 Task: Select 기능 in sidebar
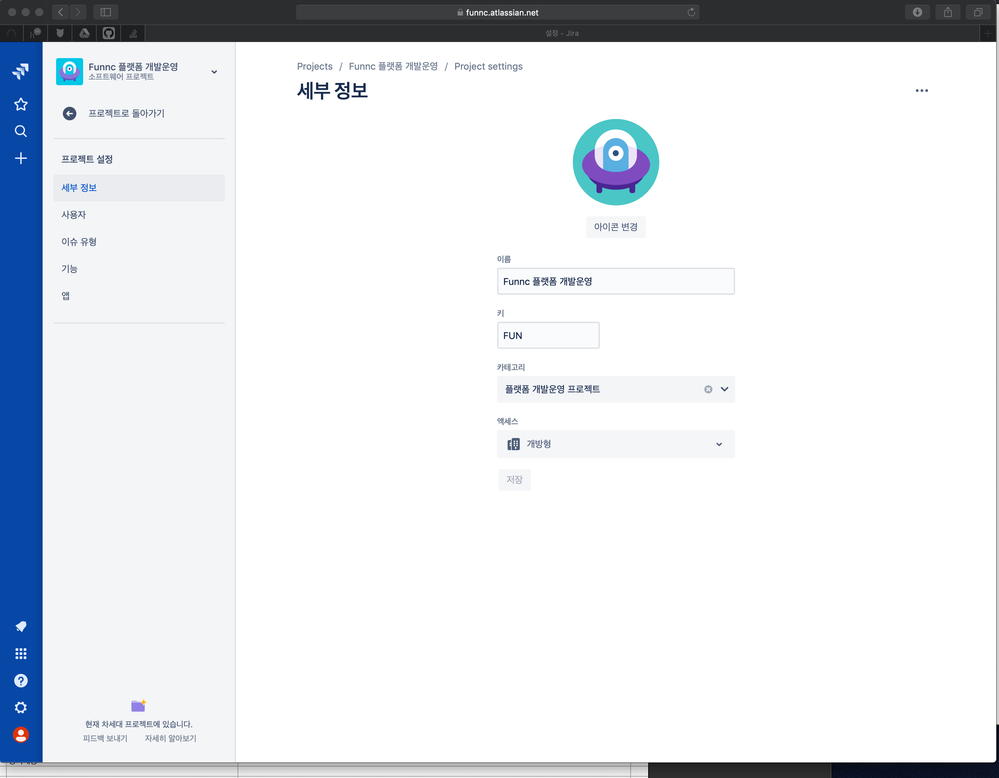[139, 269]
